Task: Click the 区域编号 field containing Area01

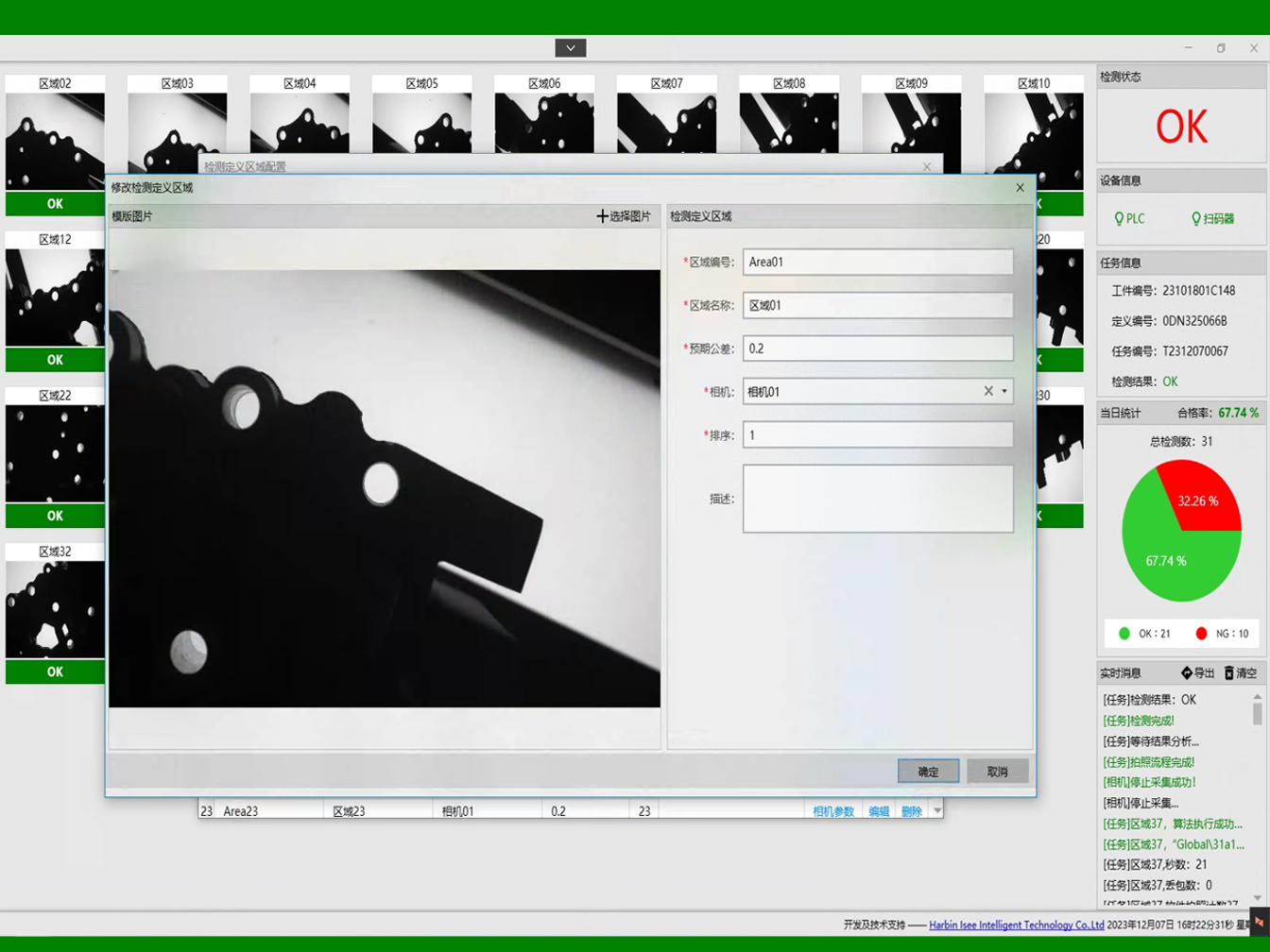Action: (877, 262)
